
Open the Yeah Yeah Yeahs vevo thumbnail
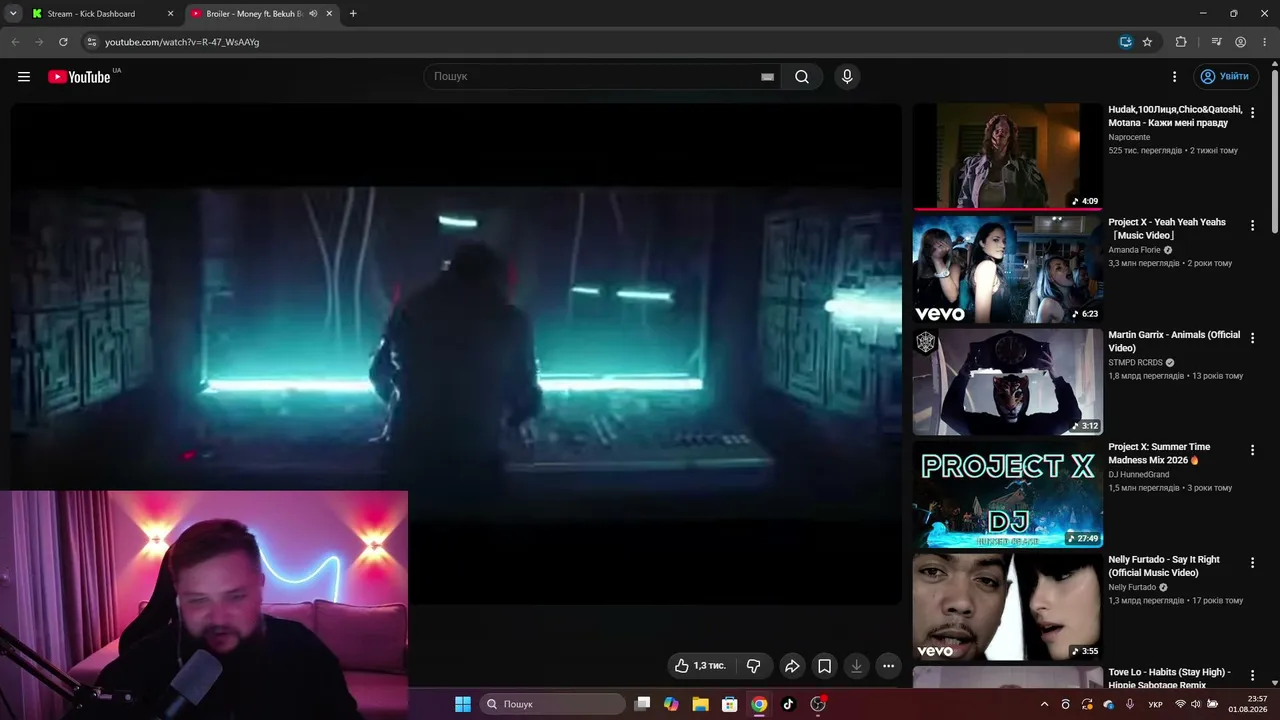(1008, 269)
